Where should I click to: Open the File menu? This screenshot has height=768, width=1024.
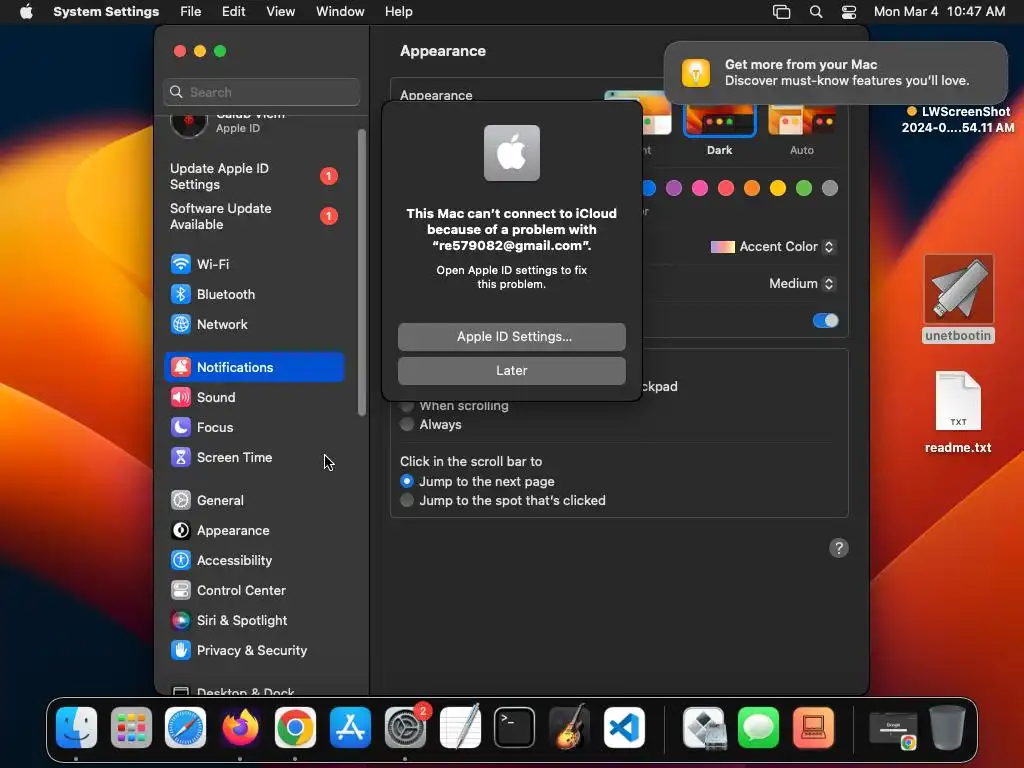point(191,12)
